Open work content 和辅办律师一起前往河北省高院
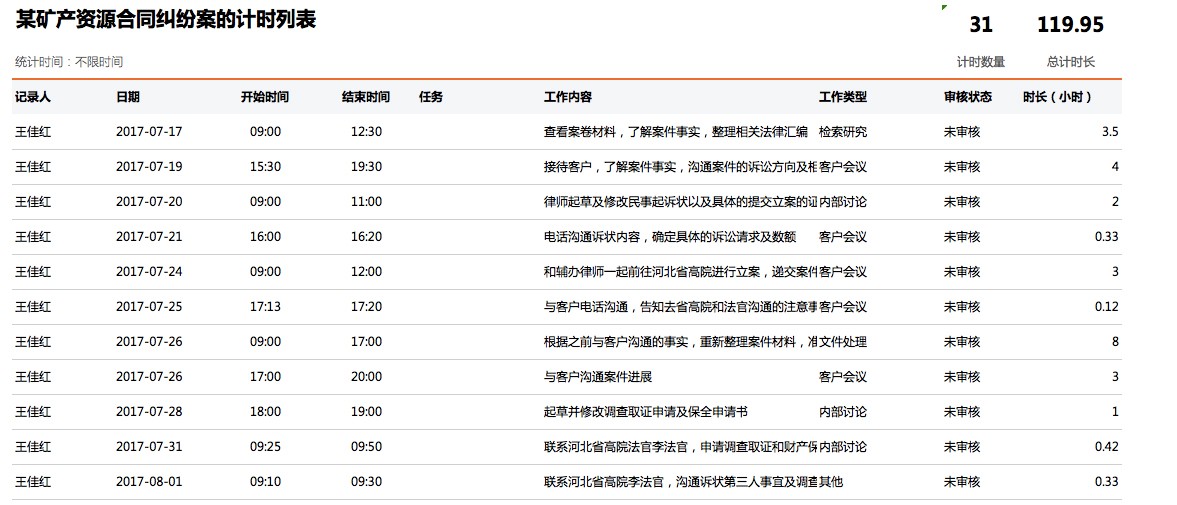 (x=680, y=272)
